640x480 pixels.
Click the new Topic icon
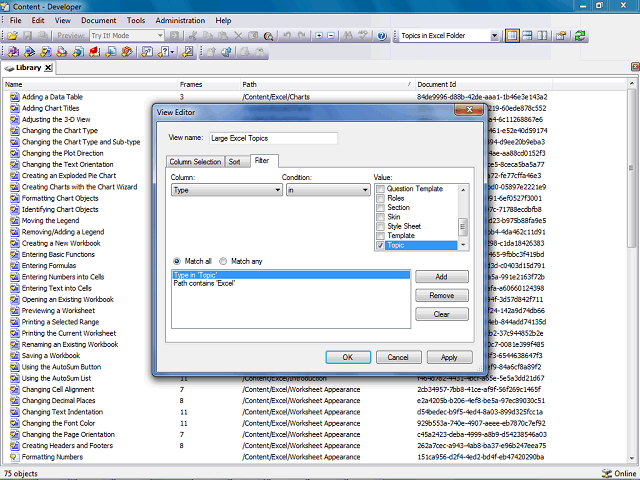click(46, 52)
